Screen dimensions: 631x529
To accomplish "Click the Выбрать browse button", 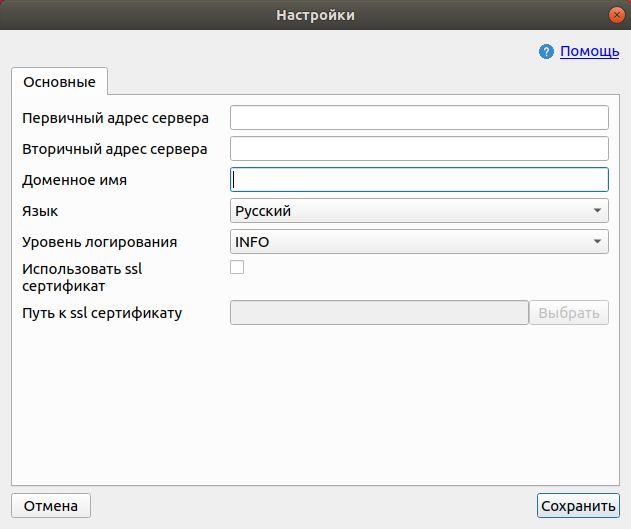I will (569, 313).
